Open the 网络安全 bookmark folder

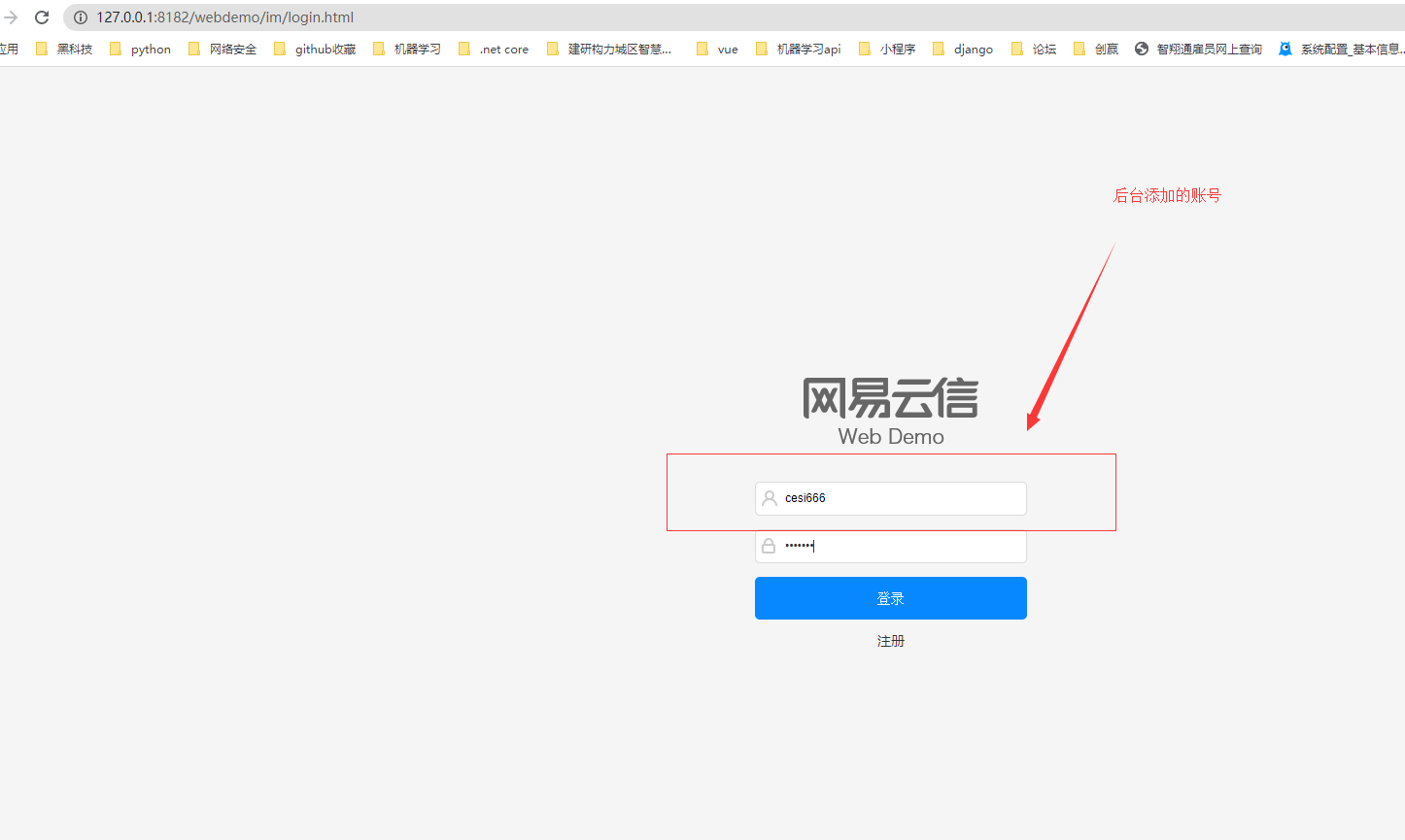click(223, 49)
